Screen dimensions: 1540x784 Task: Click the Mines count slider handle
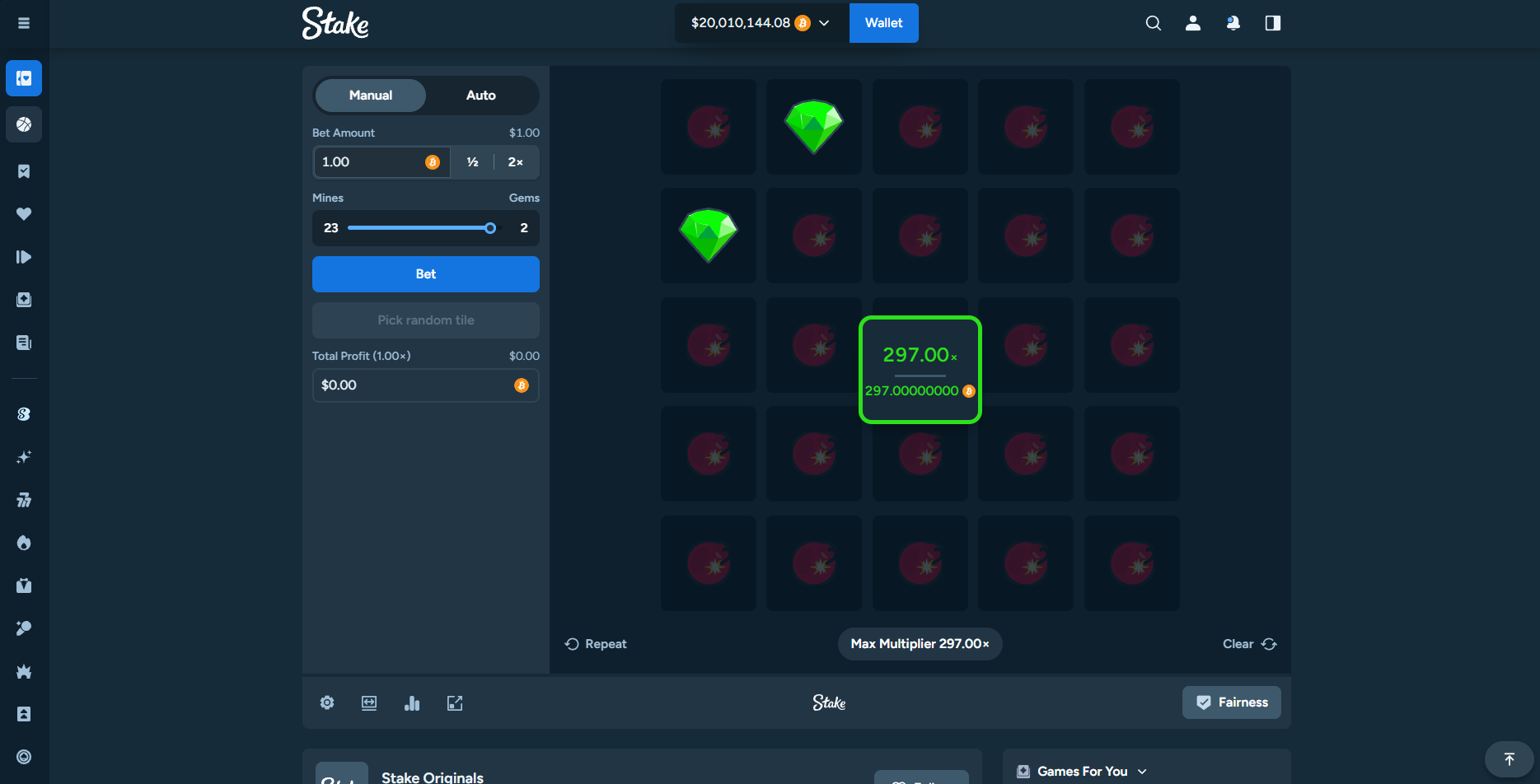pos(490,228)
